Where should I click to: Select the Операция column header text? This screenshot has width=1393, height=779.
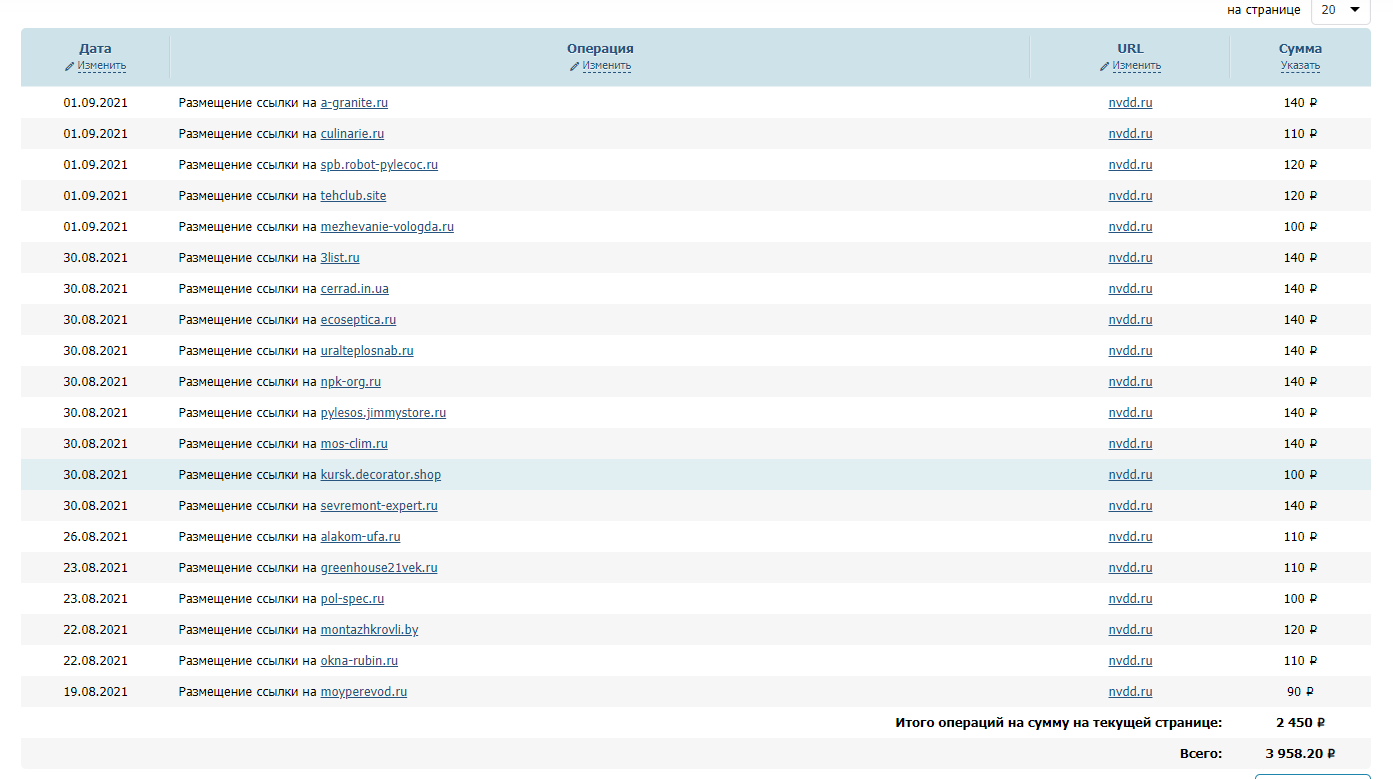(x=600, y=49)
